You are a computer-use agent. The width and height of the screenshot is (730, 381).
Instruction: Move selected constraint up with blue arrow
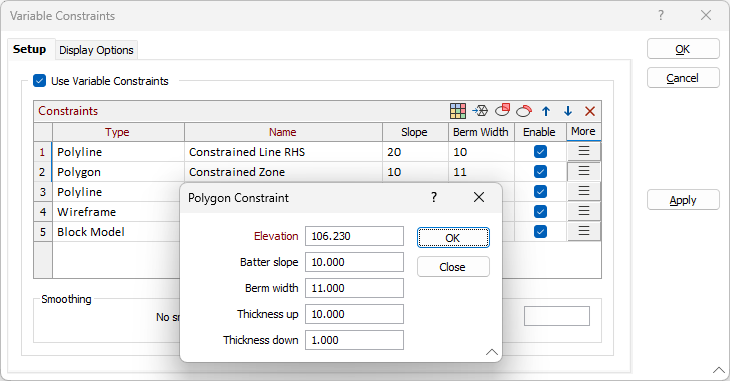[x=546, y=111]
